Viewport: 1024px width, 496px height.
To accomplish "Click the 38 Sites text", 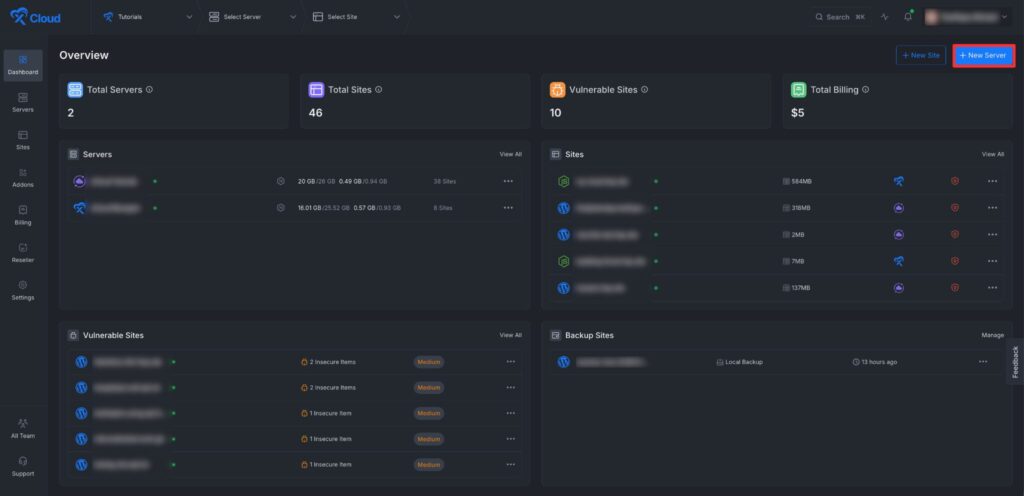I will [x=445, y=181].
